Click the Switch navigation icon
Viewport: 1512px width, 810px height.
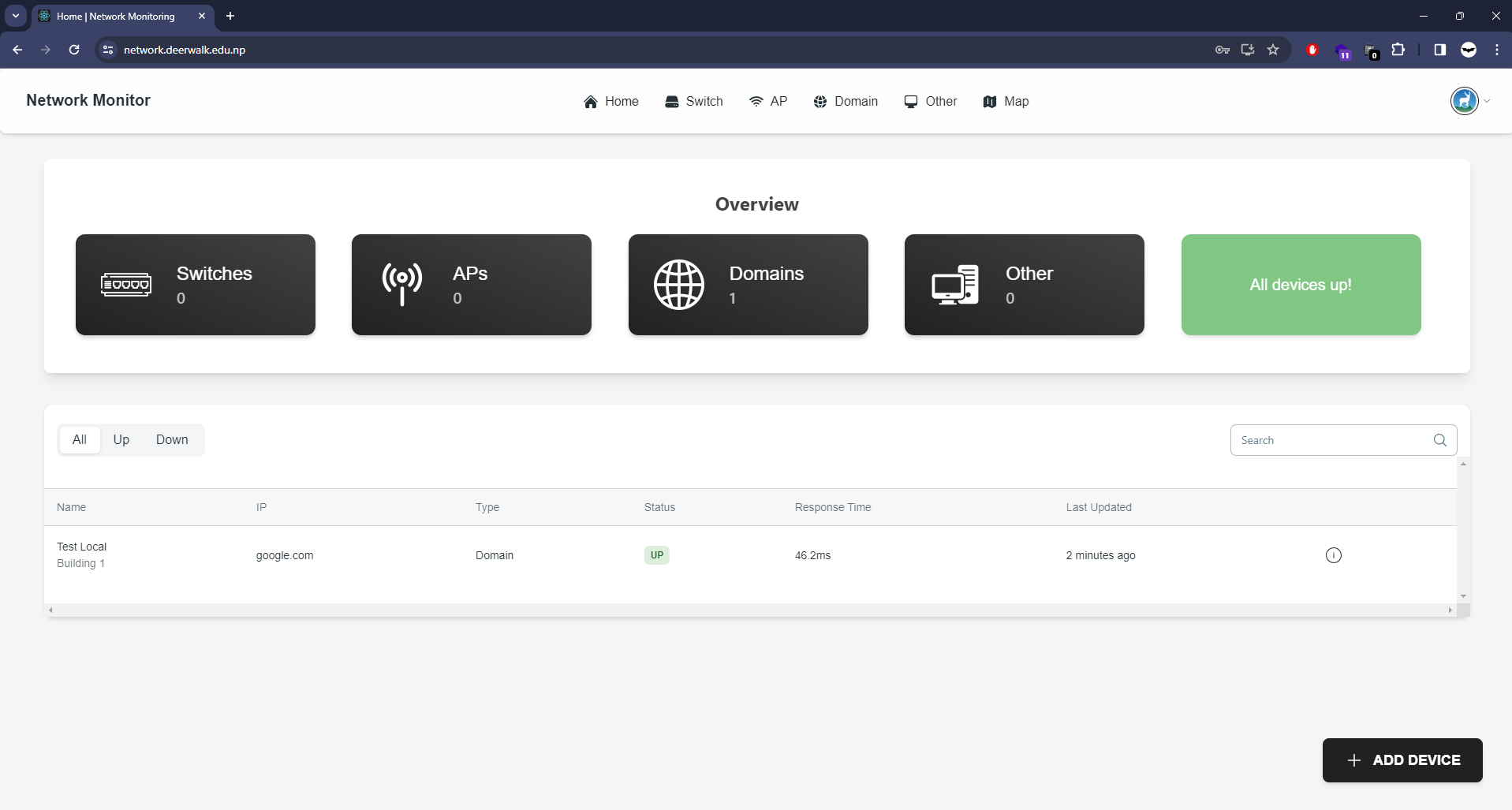(x=672, y=101)
